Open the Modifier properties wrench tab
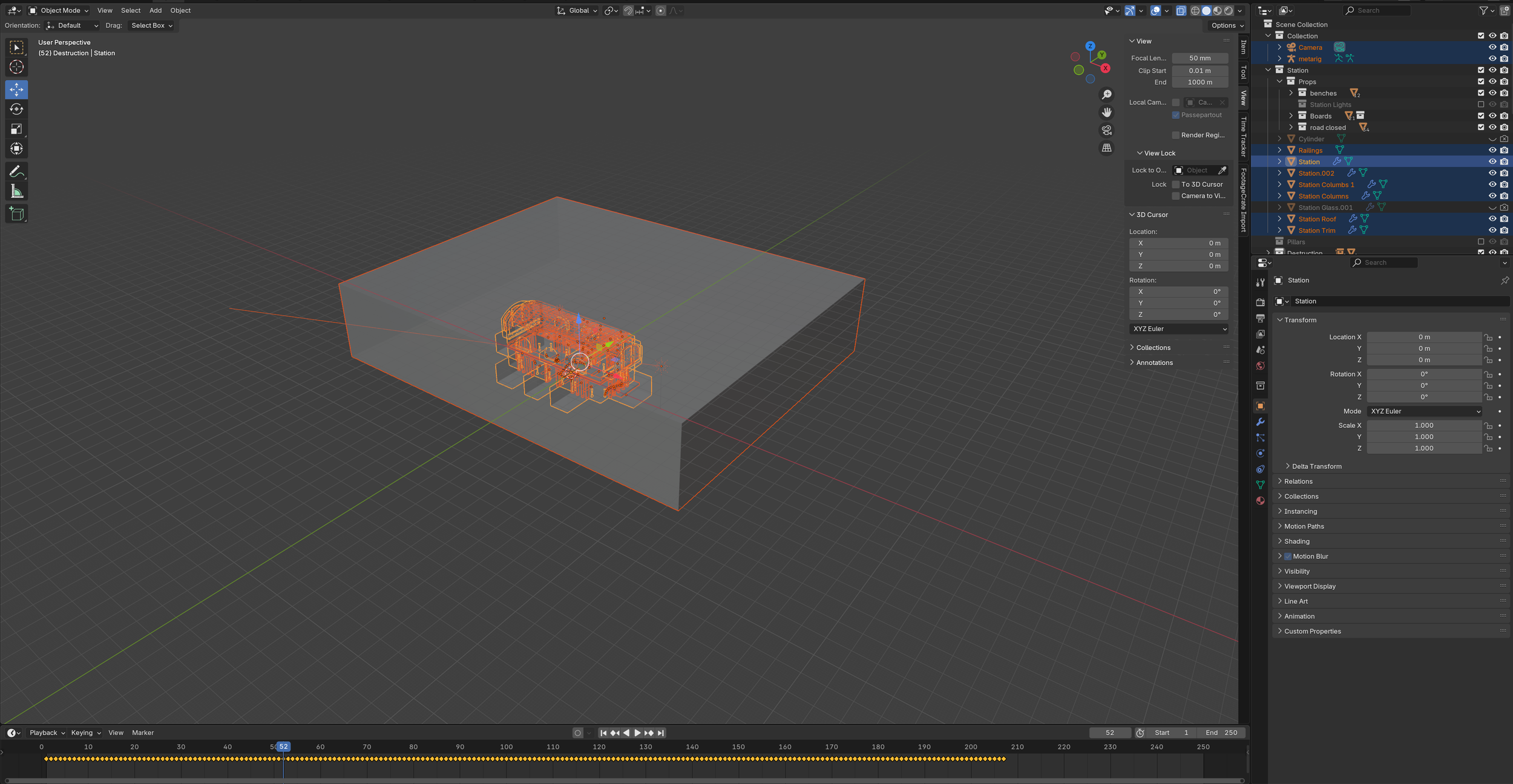1513x784 pixels. point(1260,422)
